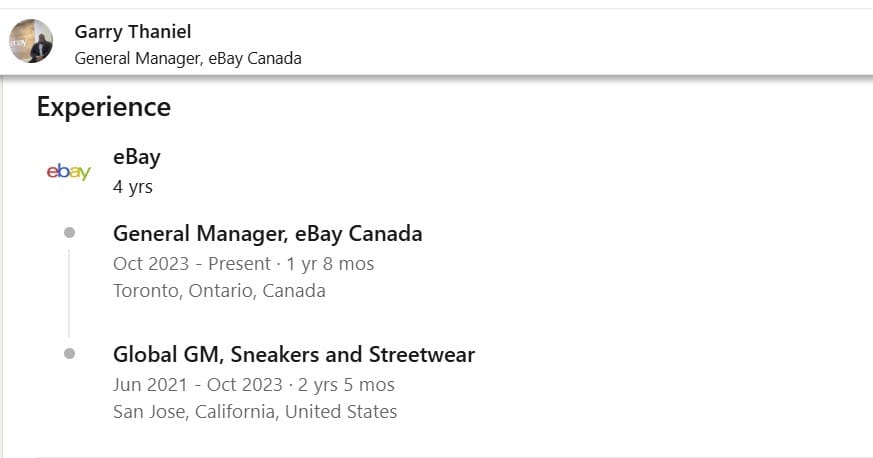Open the eBay company name link

tap(137, 157)
